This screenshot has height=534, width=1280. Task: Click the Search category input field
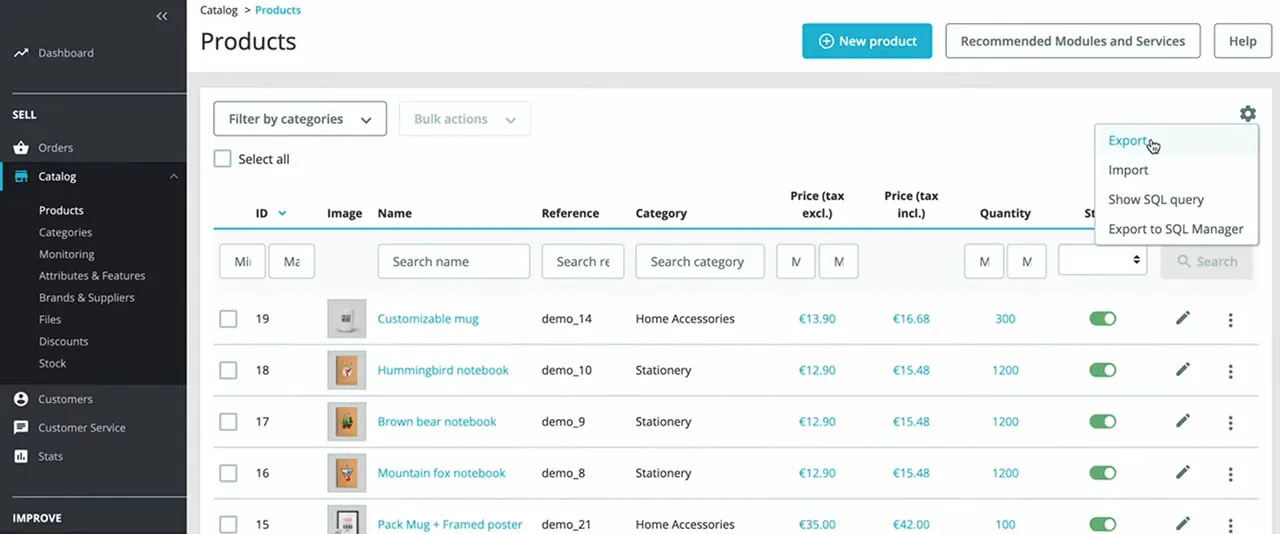(700, 261)
